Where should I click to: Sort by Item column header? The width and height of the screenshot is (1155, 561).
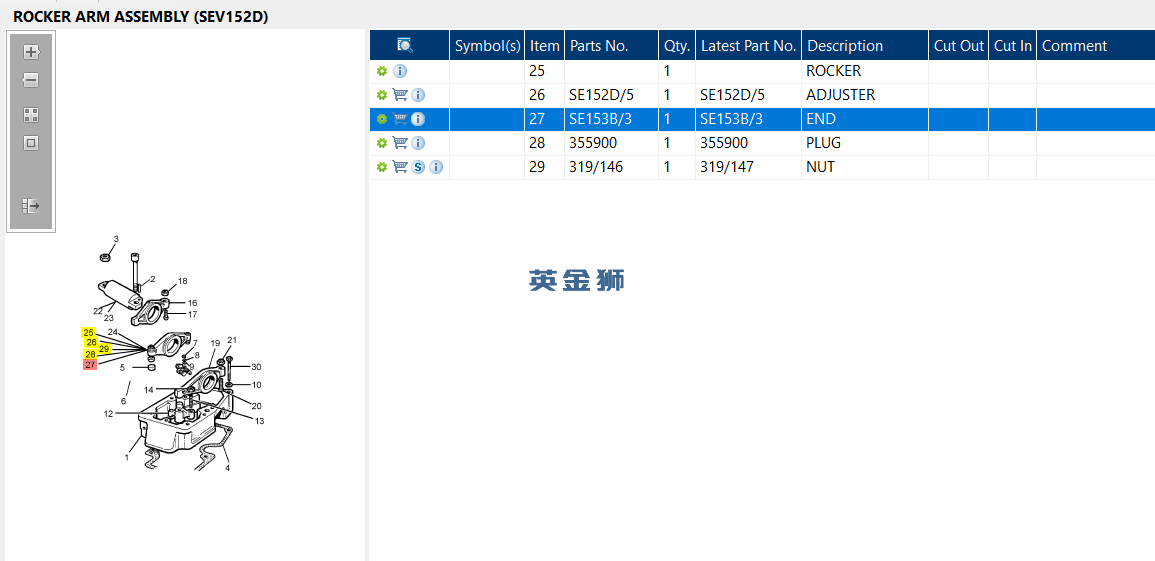point(544,46)
